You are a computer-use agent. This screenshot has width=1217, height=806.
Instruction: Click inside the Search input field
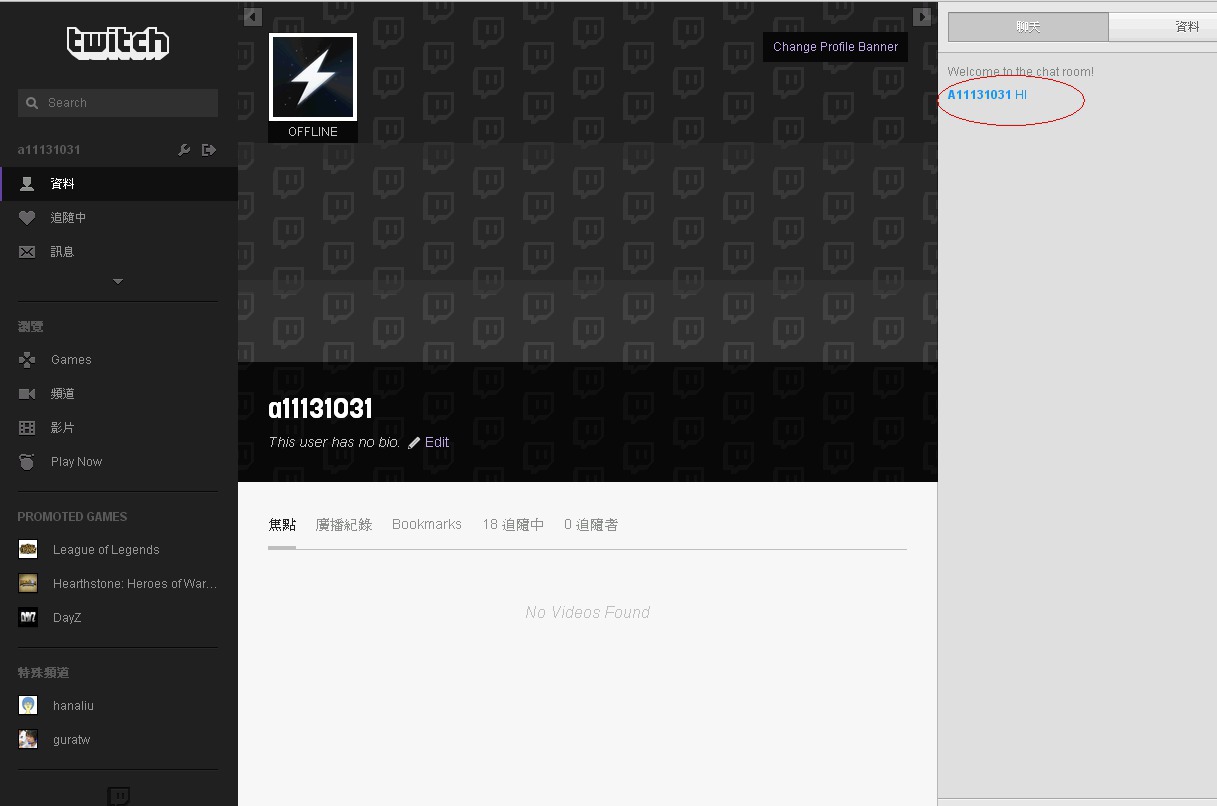[118, 103]
